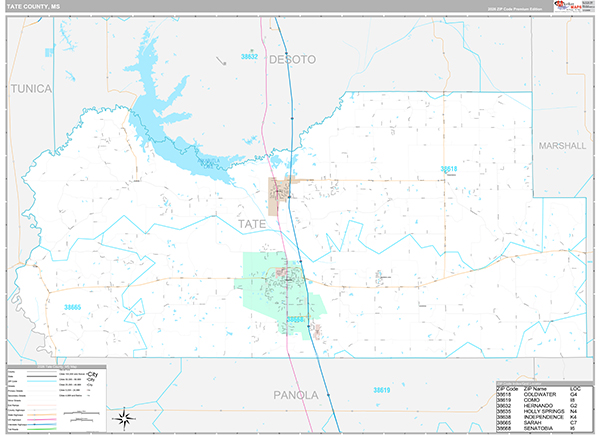Click the TUNICA county label
Image resolution: width=600 pixels, height=435 pixels.
tap(31, 89)
